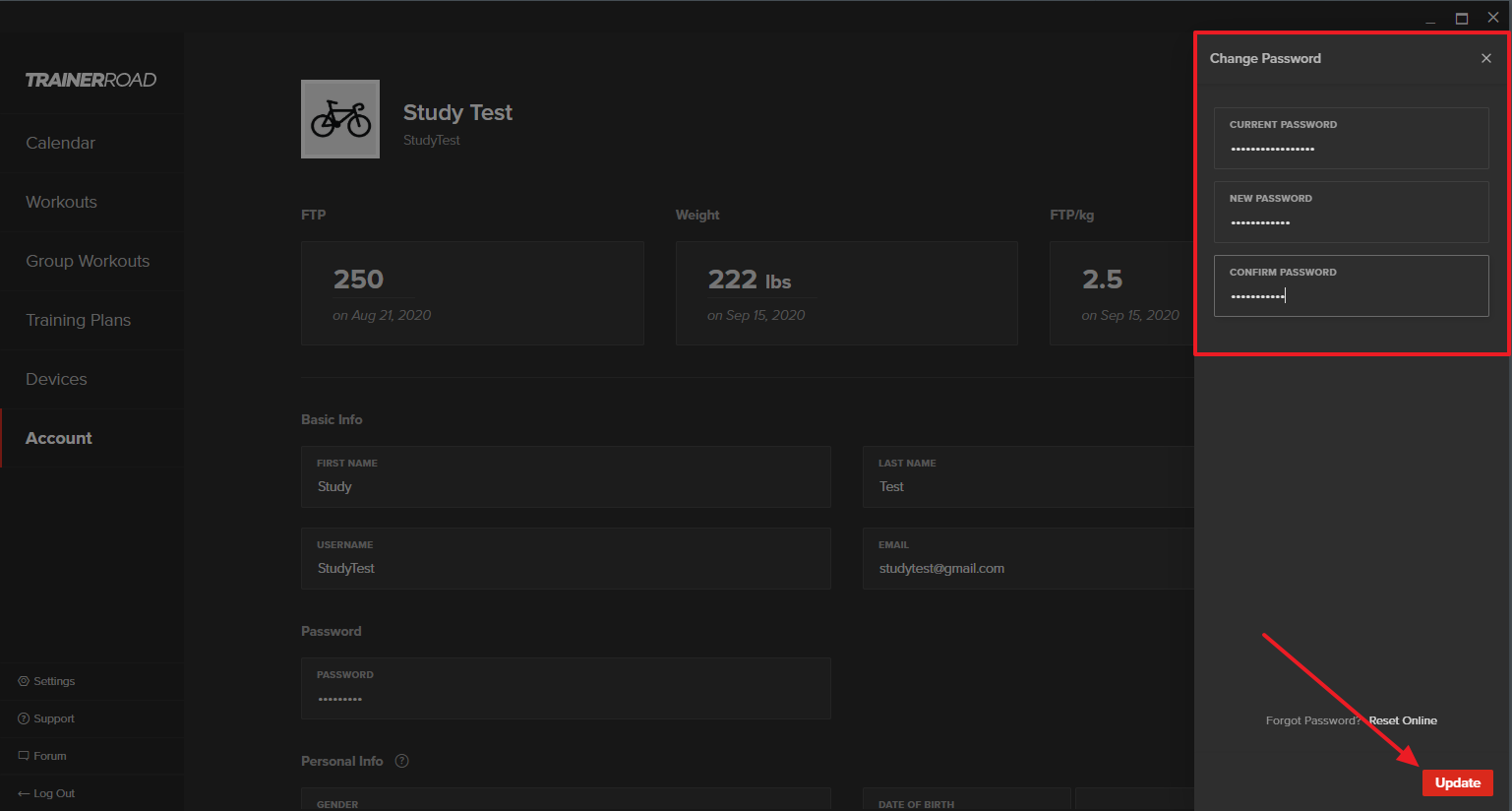Maximize the TrainerRoad window
The height and width of the screenshot is (811, 1512).
(x=1462, y=19)
